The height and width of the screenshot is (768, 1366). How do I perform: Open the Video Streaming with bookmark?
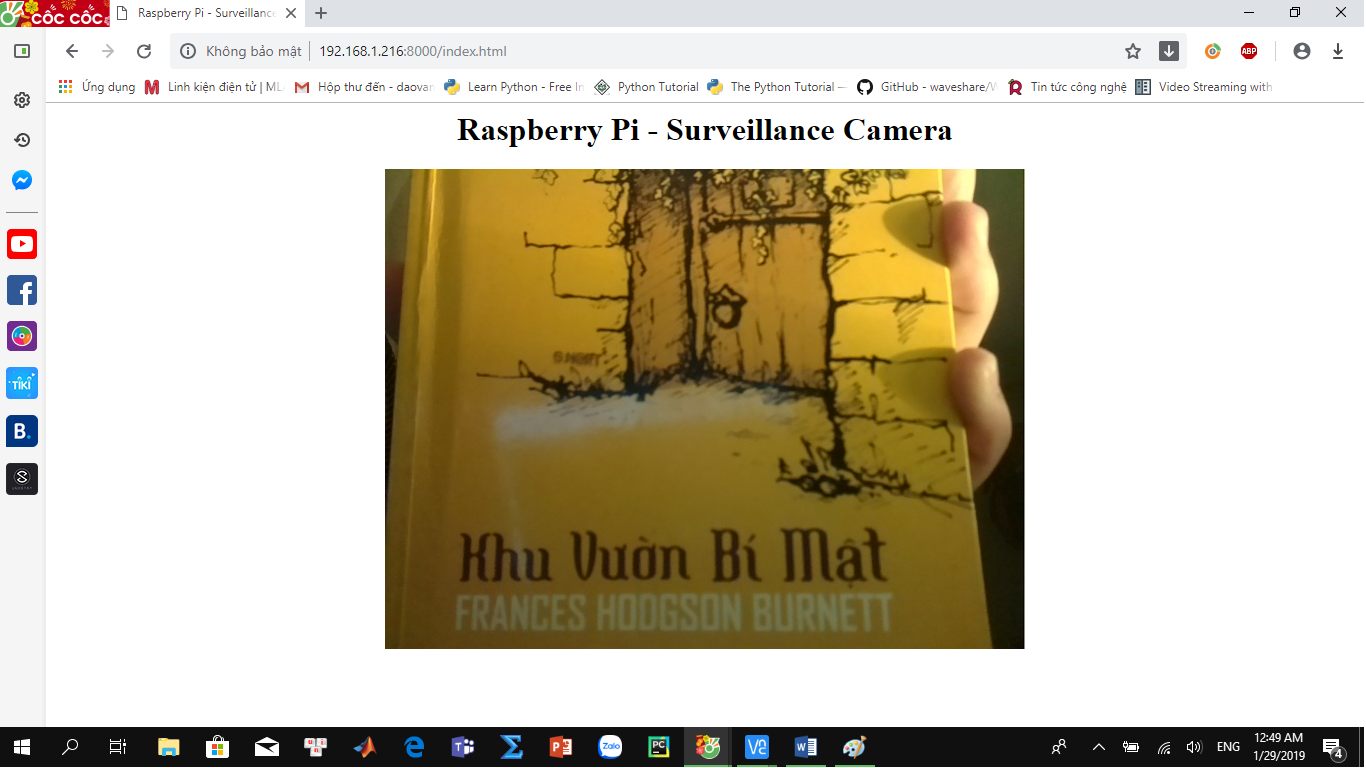pos(1204,87)
